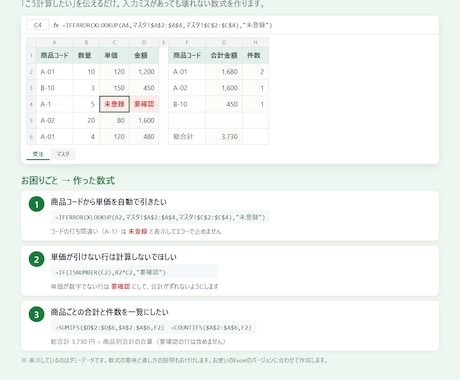Viewport: 460px width, 380px height.
Task: Select column header D
Action: point(144,42)
